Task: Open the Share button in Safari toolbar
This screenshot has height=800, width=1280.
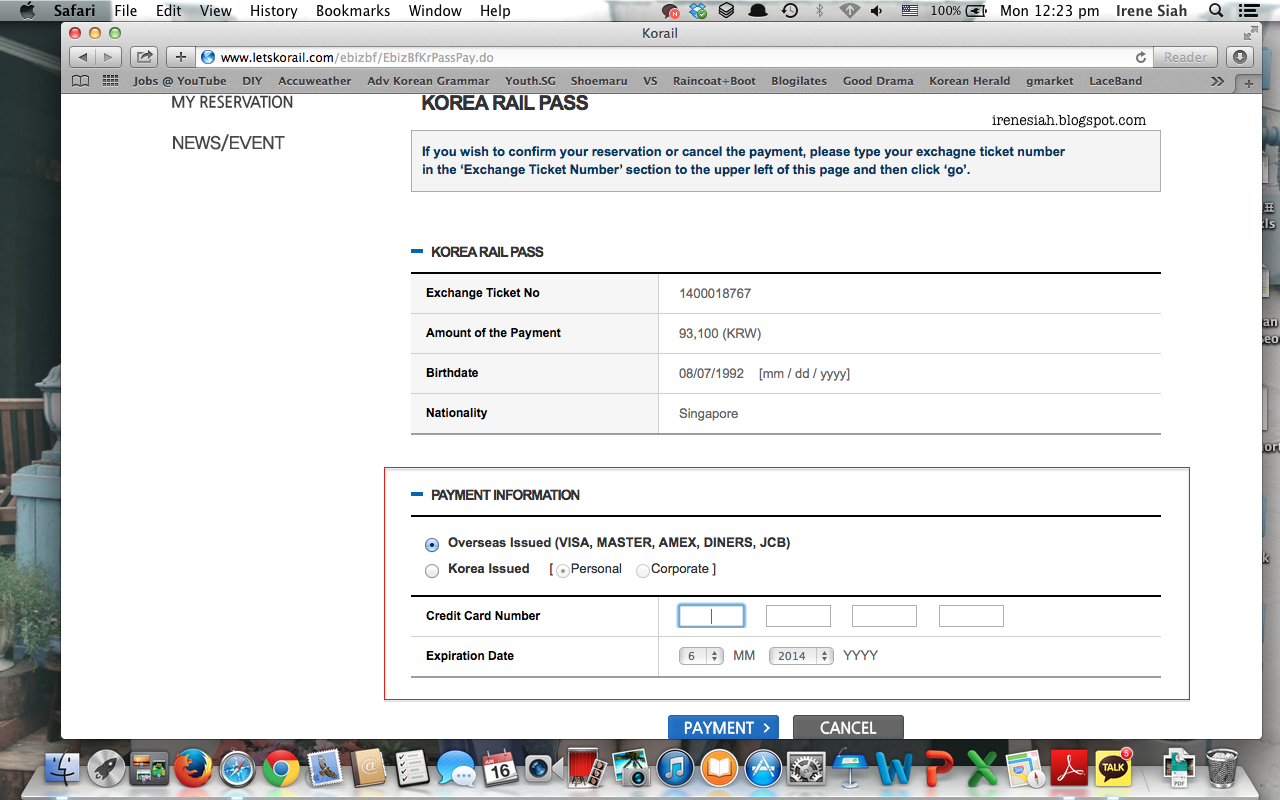Action: (144, 57)
